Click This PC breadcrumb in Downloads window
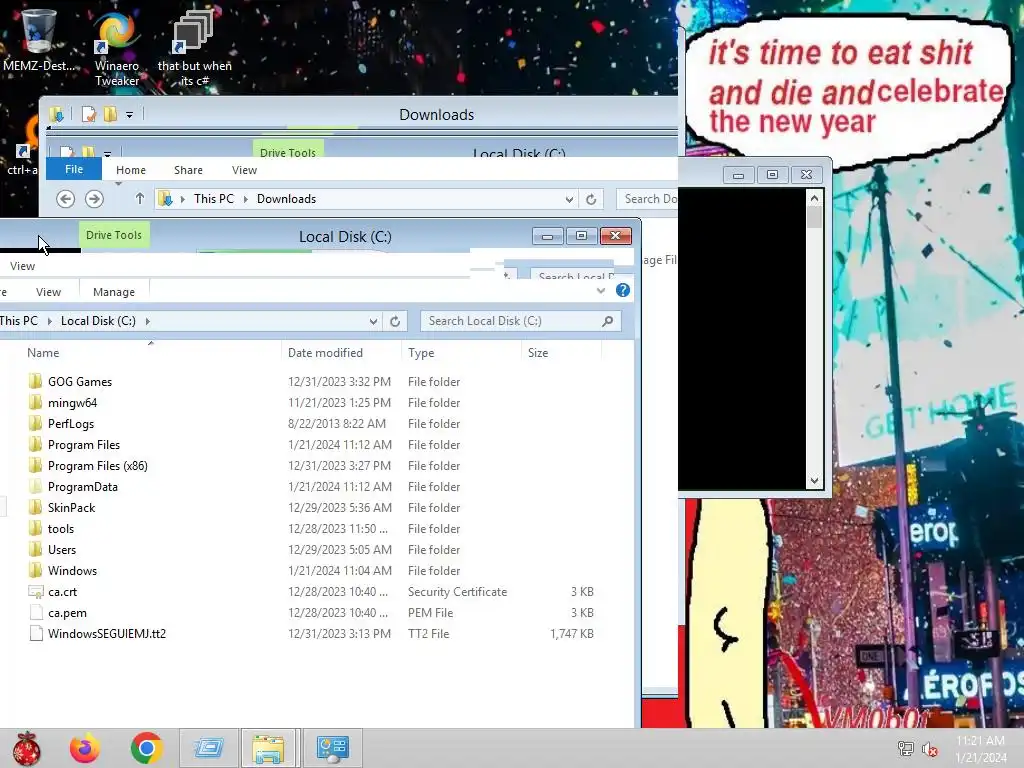1024x768 pixels. point(214,199)
